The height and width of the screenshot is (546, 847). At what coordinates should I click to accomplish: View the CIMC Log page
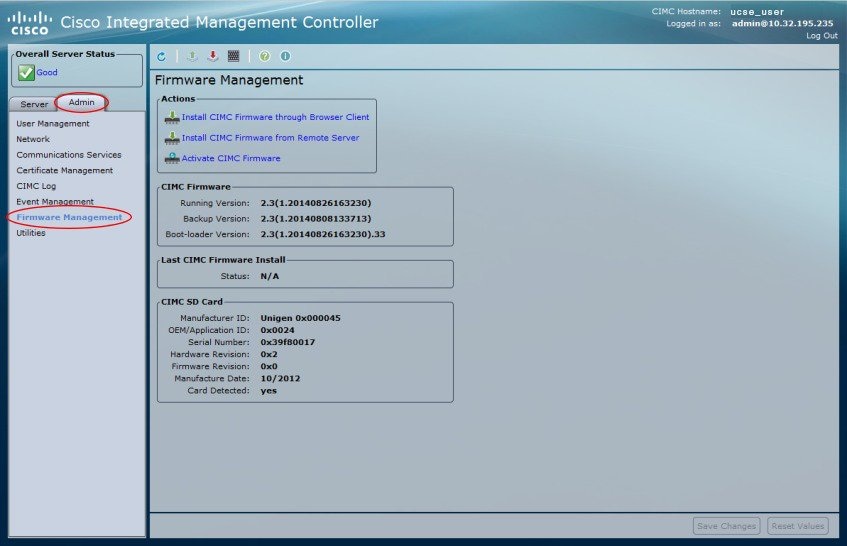[36, 186]
